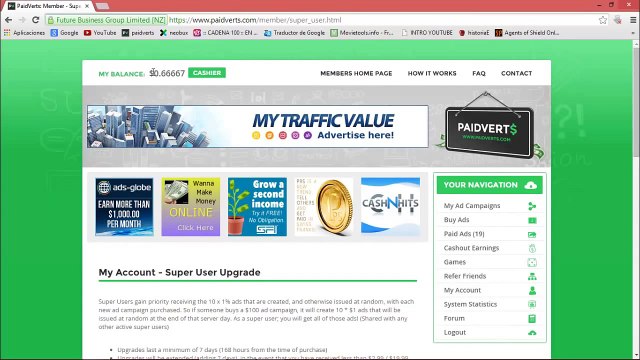Open a new browser tab
The image size is (640, 360).
coord(102,6)
